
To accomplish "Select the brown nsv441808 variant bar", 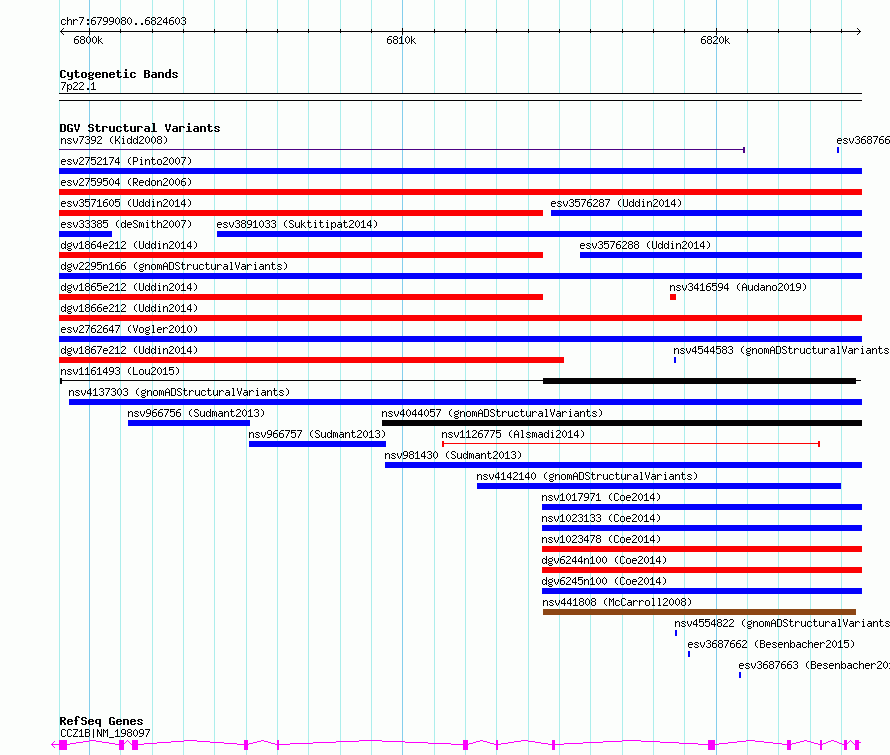I will pyautogui.click(x=699, y=612).
